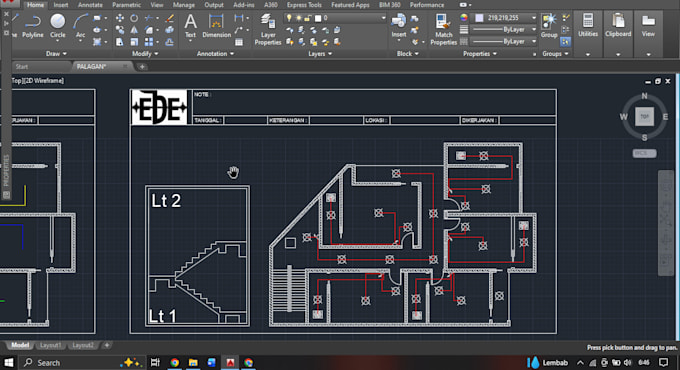
Task: Expand the Block panel
Action: (x=408, y=54)
